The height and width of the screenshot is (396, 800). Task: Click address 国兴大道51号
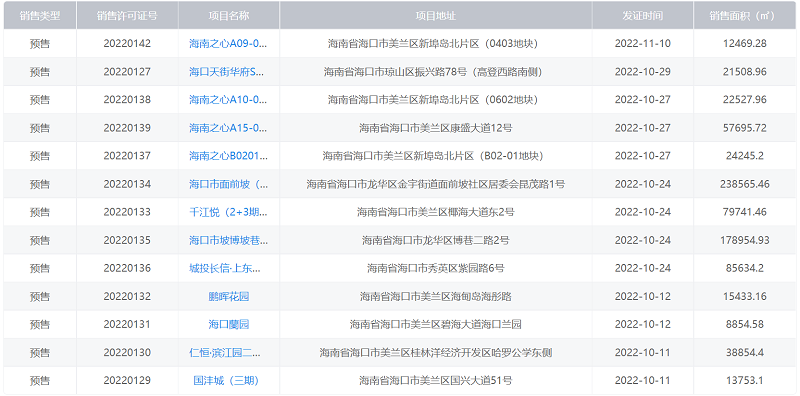[436, 380]
